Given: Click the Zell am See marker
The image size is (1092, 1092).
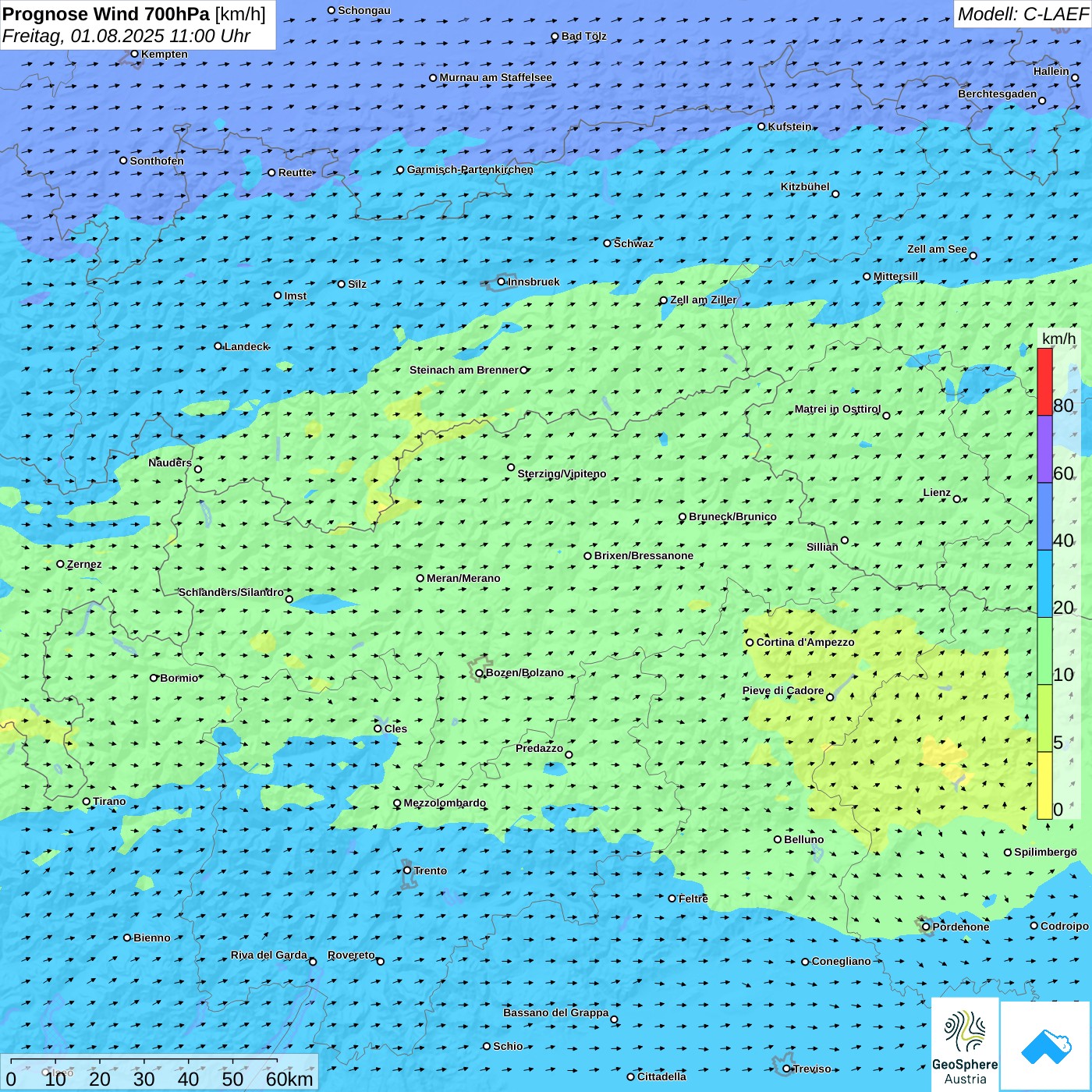Looking at the screenshot, I should coord(973,256).
